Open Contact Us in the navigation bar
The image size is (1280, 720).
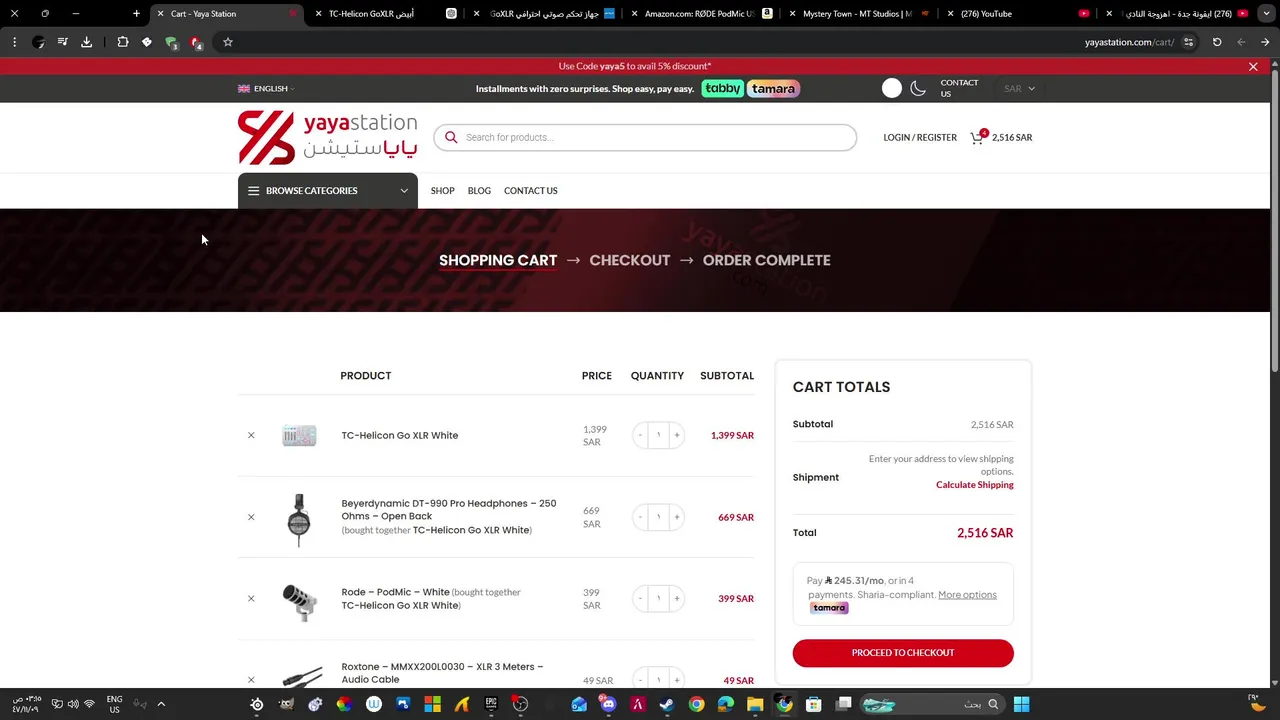[x=531, y=191]
